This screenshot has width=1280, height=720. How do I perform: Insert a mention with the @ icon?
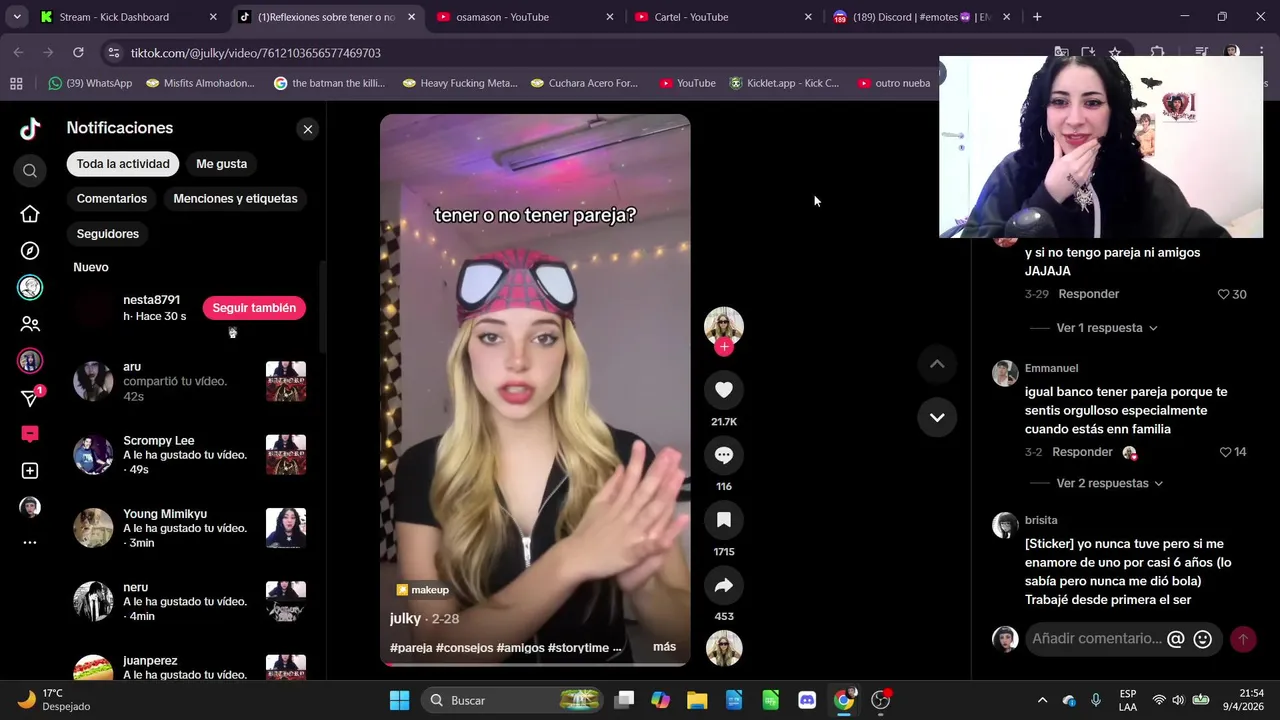pyautogui.click(x=1176, y=639)
